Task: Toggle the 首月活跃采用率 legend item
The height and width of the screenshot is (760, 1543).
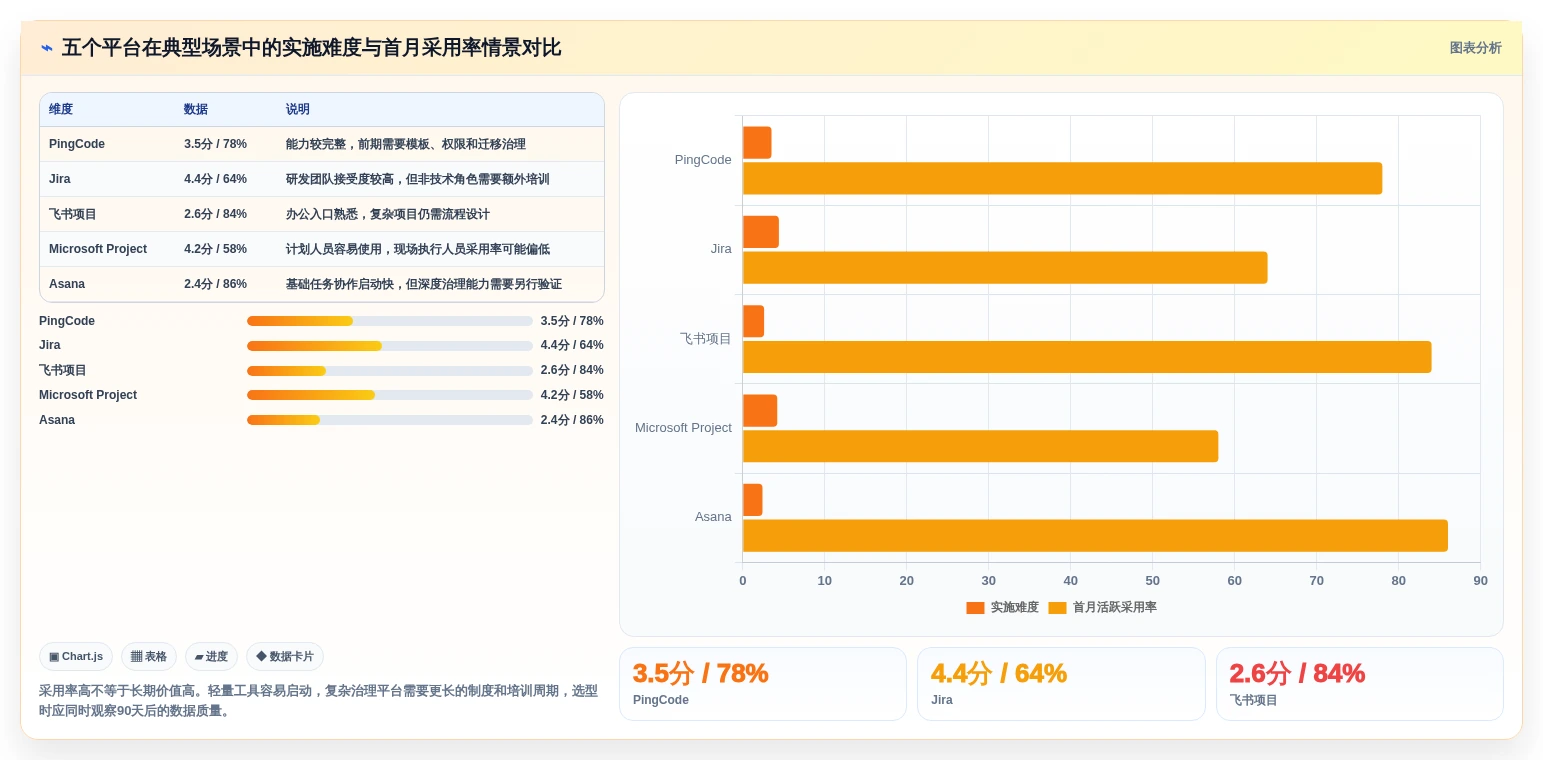Action: (1102, 607)
